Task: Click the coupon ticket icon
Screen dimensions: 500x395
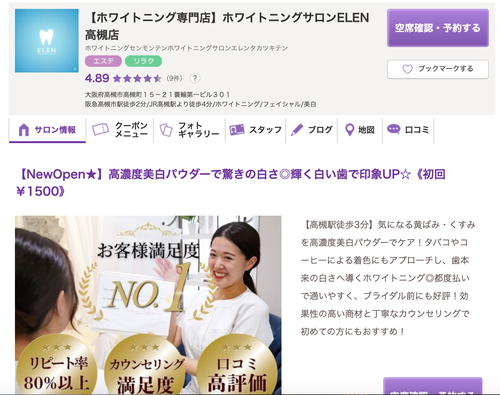Action: pyautogui.click(x=100, y=130)
